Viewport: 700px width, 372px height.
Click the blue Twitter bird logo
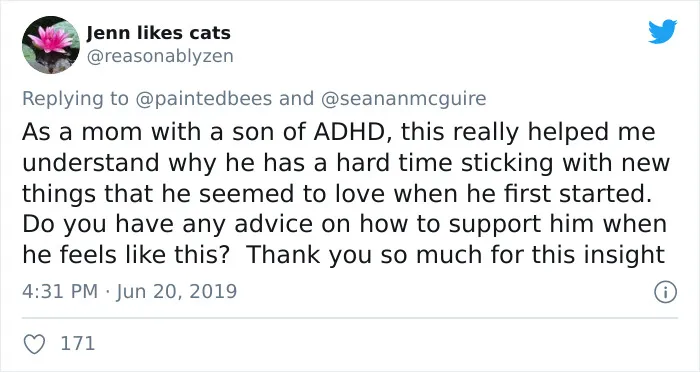662,31
